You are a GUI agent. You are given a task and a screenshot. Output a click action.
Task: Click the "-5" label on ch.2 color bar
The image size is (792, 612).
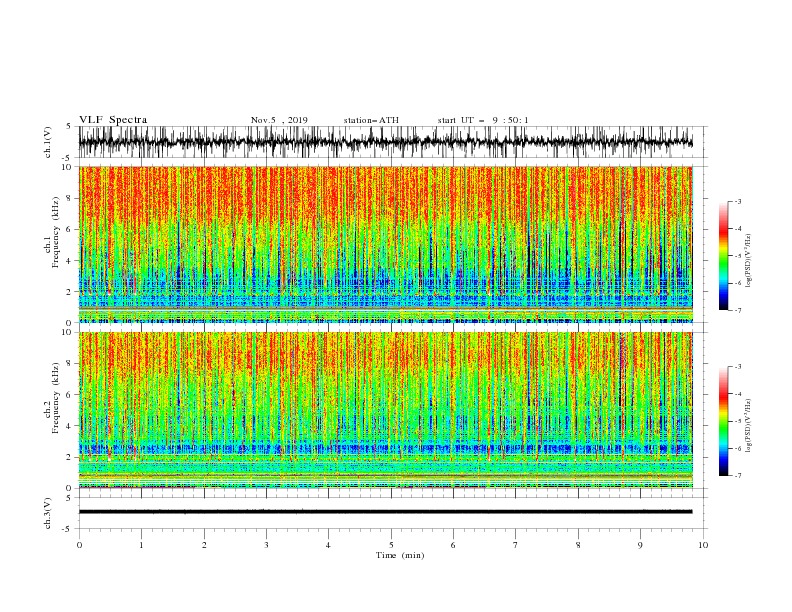coord(738,421)
